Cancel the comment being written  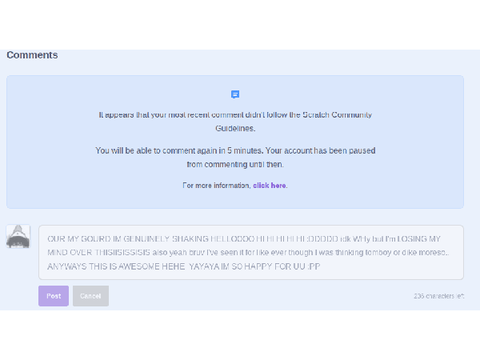91,296
